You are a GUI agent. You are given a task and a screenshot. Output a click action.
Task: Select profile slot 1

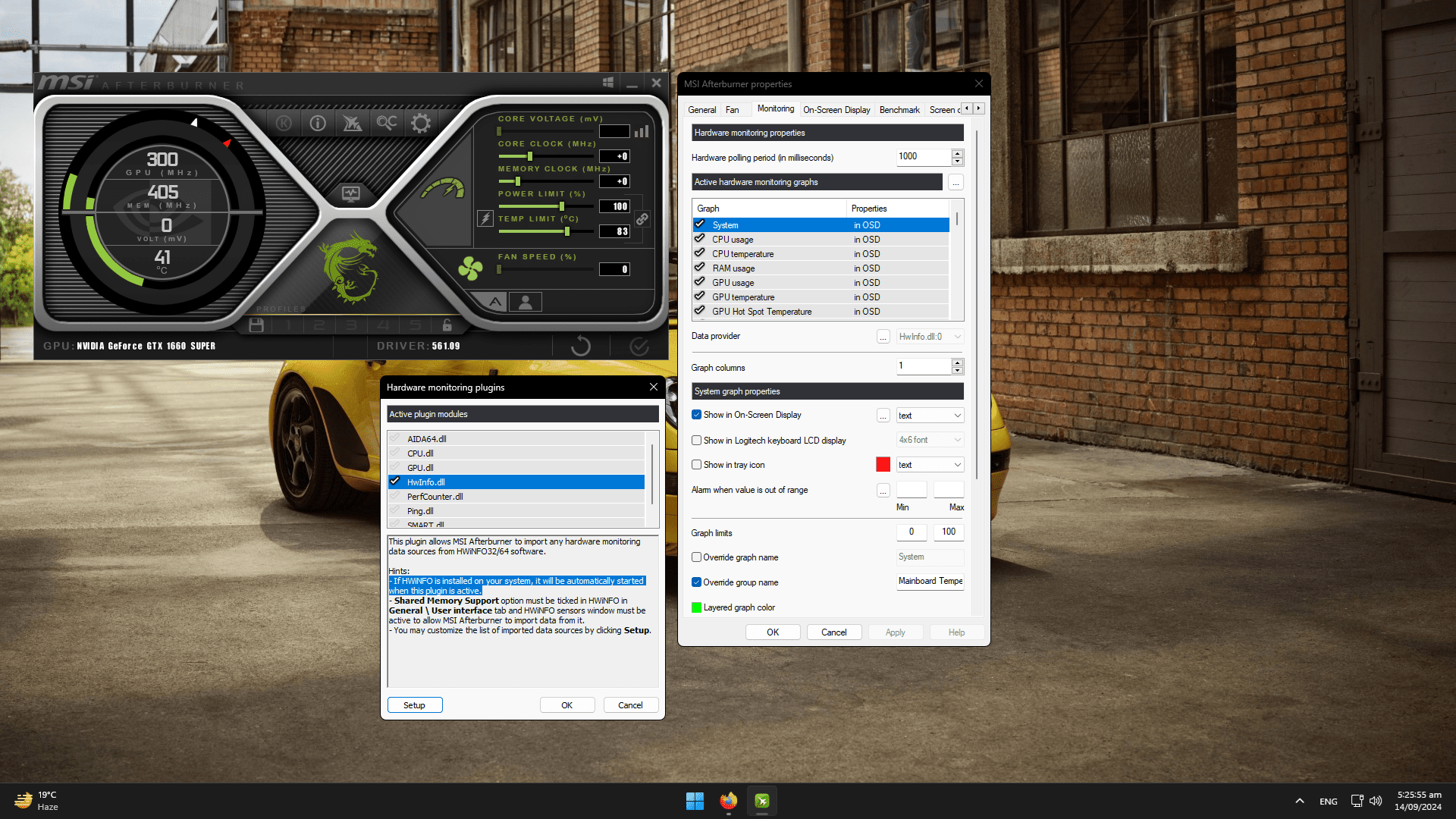[288, 325]
